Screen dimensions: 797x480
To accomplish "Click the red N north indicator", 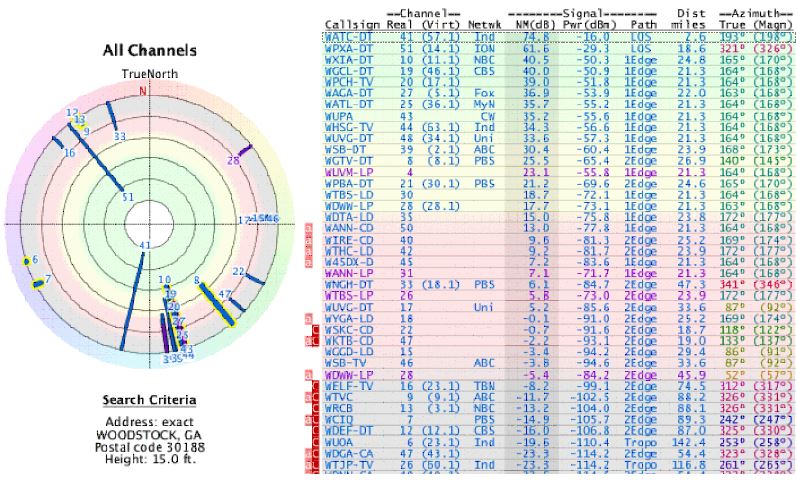I will tap(143, 91).
